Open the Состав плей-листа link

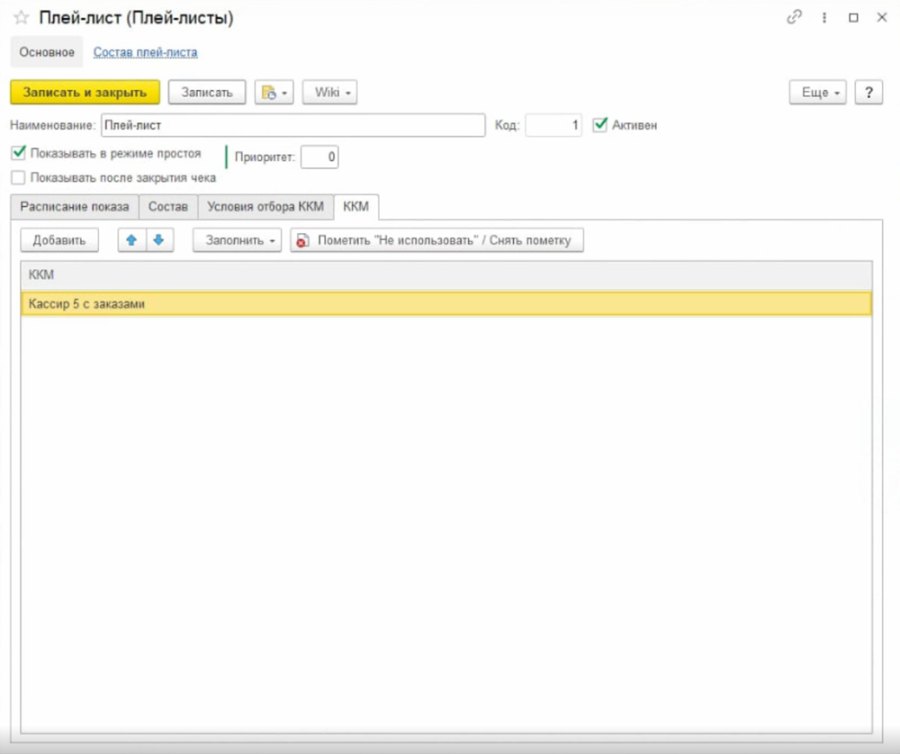[x=145, y=52]
